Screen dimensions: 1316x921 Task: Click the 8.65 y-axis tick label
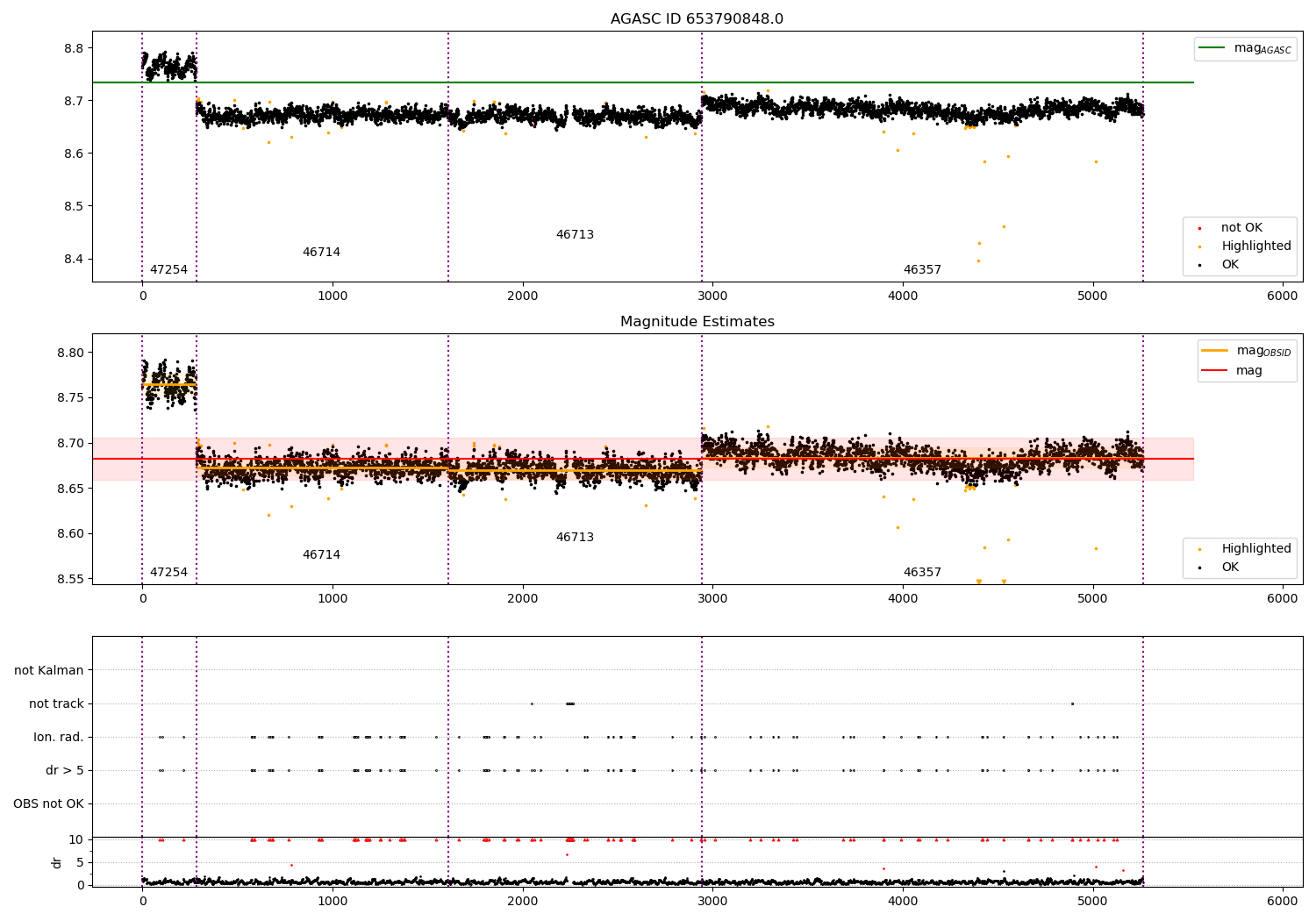71,489
